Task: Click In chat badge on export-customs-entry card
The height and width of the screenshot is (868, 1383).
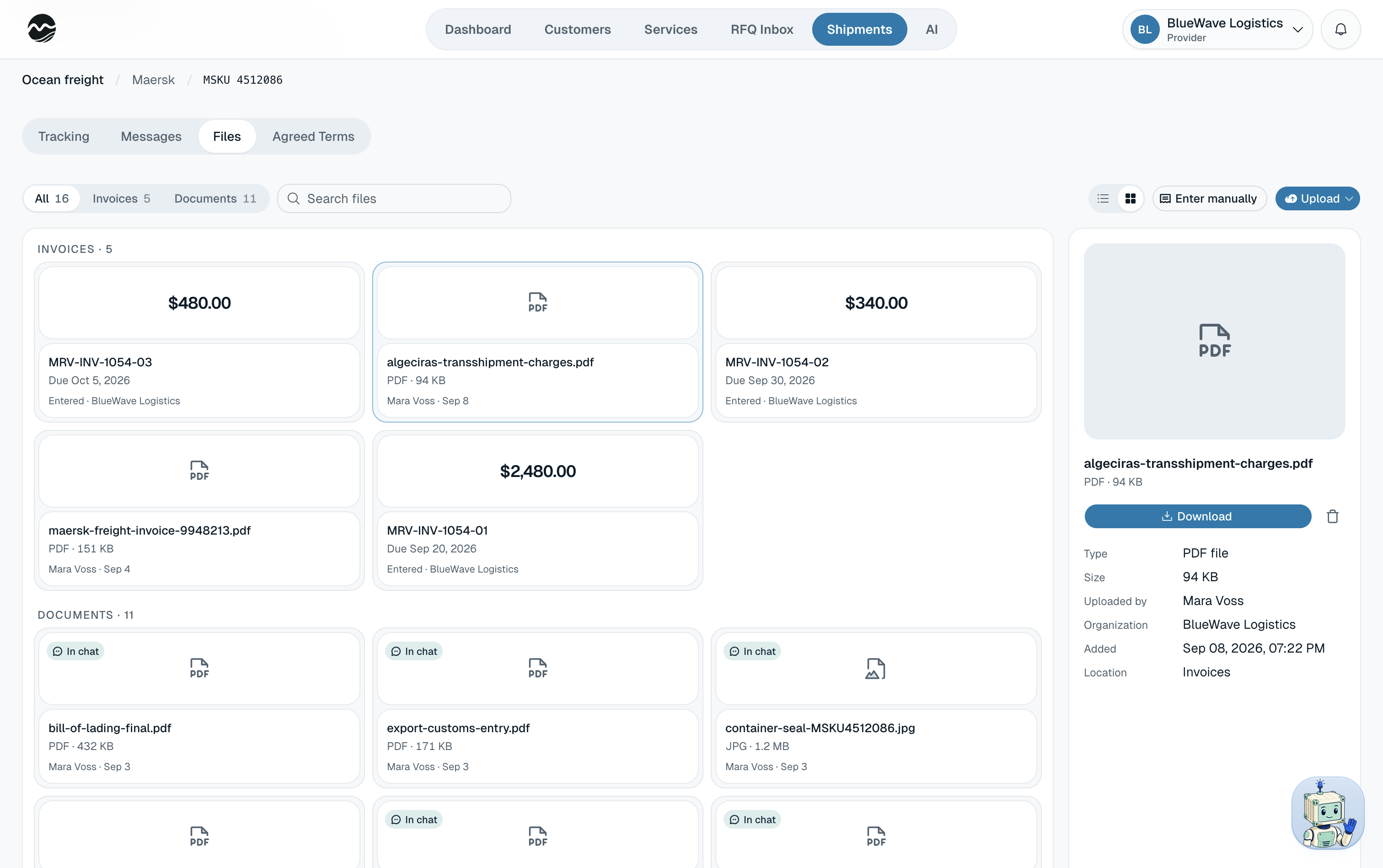Action: [x=414, y=651]
